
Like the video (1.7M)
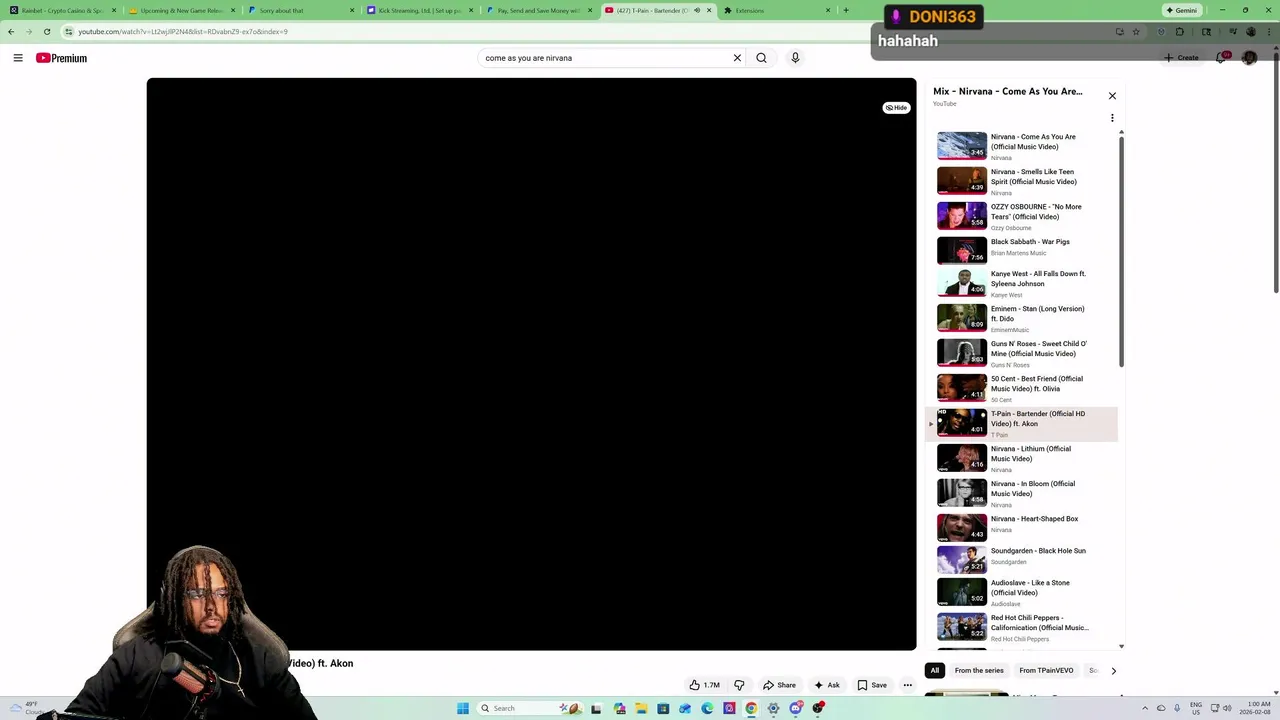pos(704,685)
